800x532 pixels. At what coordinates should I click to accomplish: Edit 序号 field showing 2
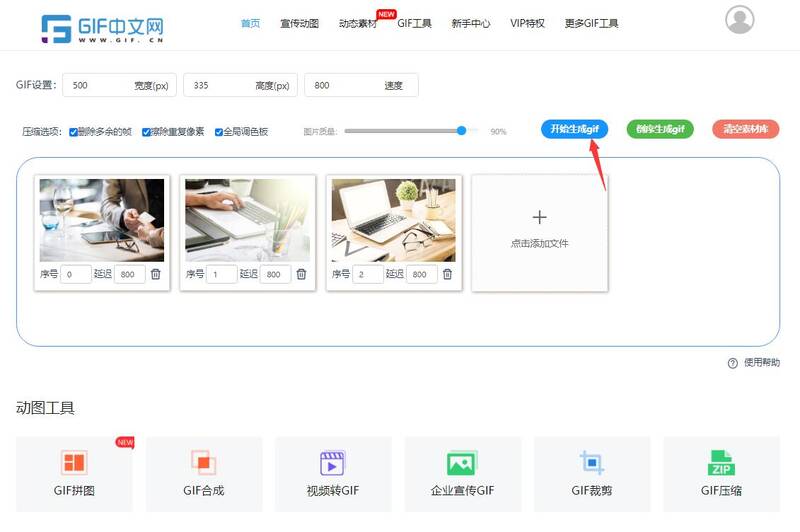367,274
